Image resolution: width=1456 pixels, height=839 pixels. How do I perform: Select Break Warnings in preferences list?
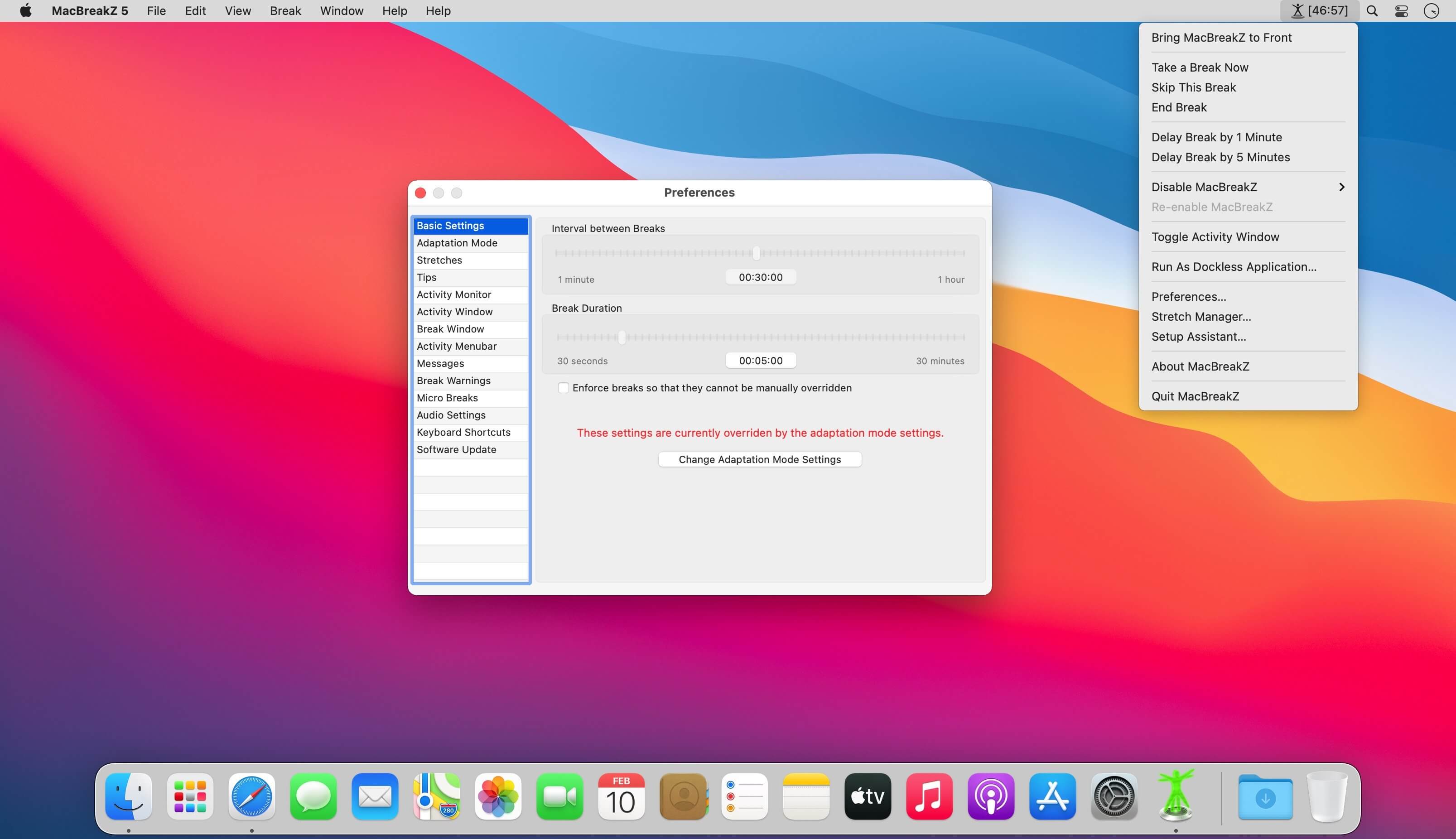pos(471,381)
